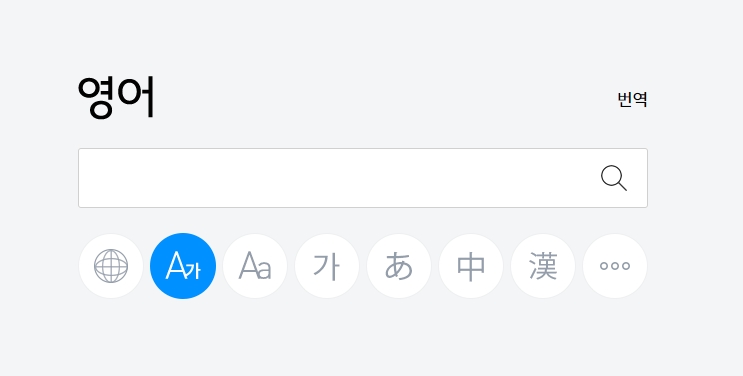Switch to the Aa English-English dictionary
Screen dimensions: 743x376
coord(255,266)
